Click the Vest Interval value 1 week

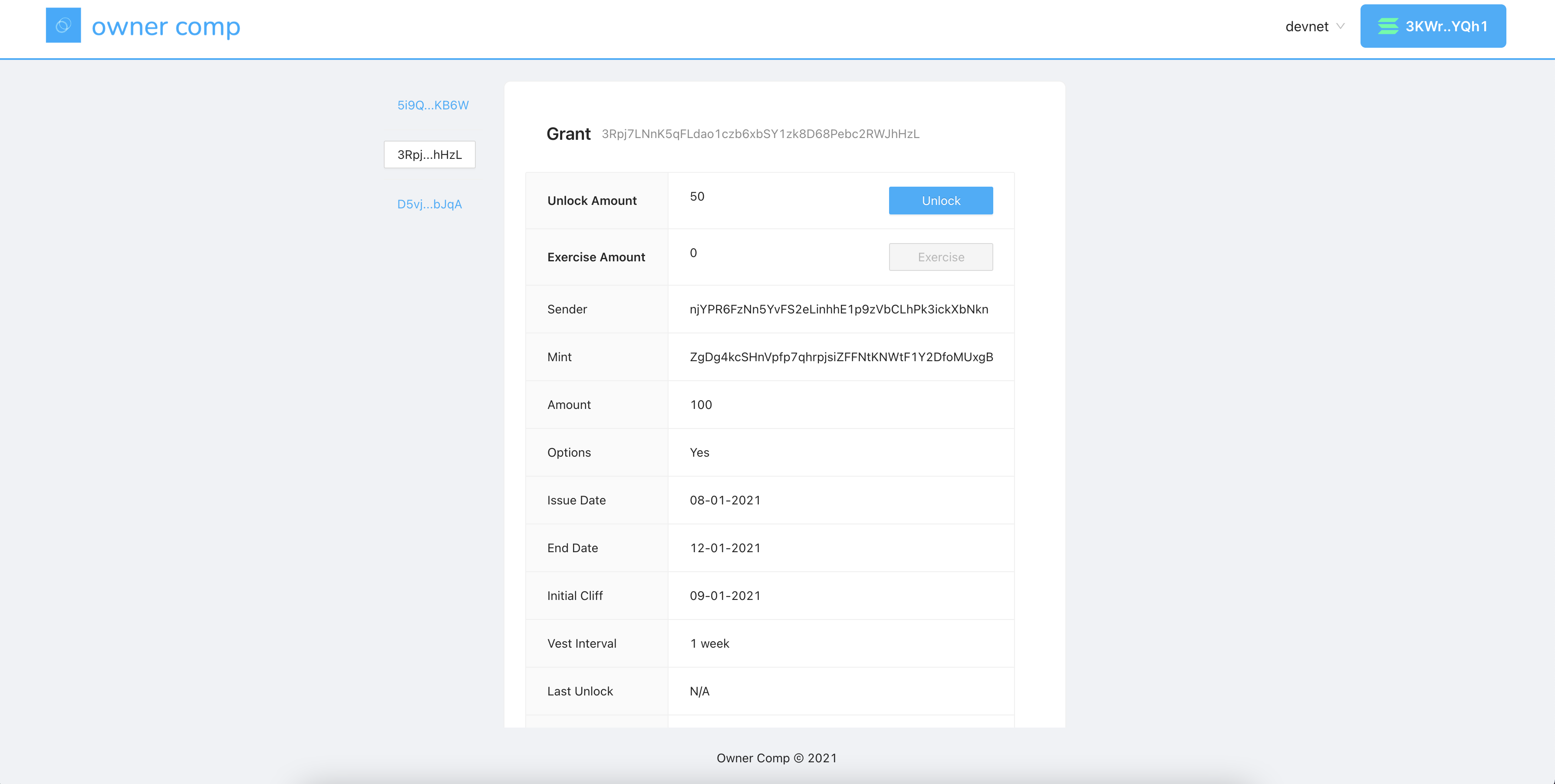[x=709, y=643]
